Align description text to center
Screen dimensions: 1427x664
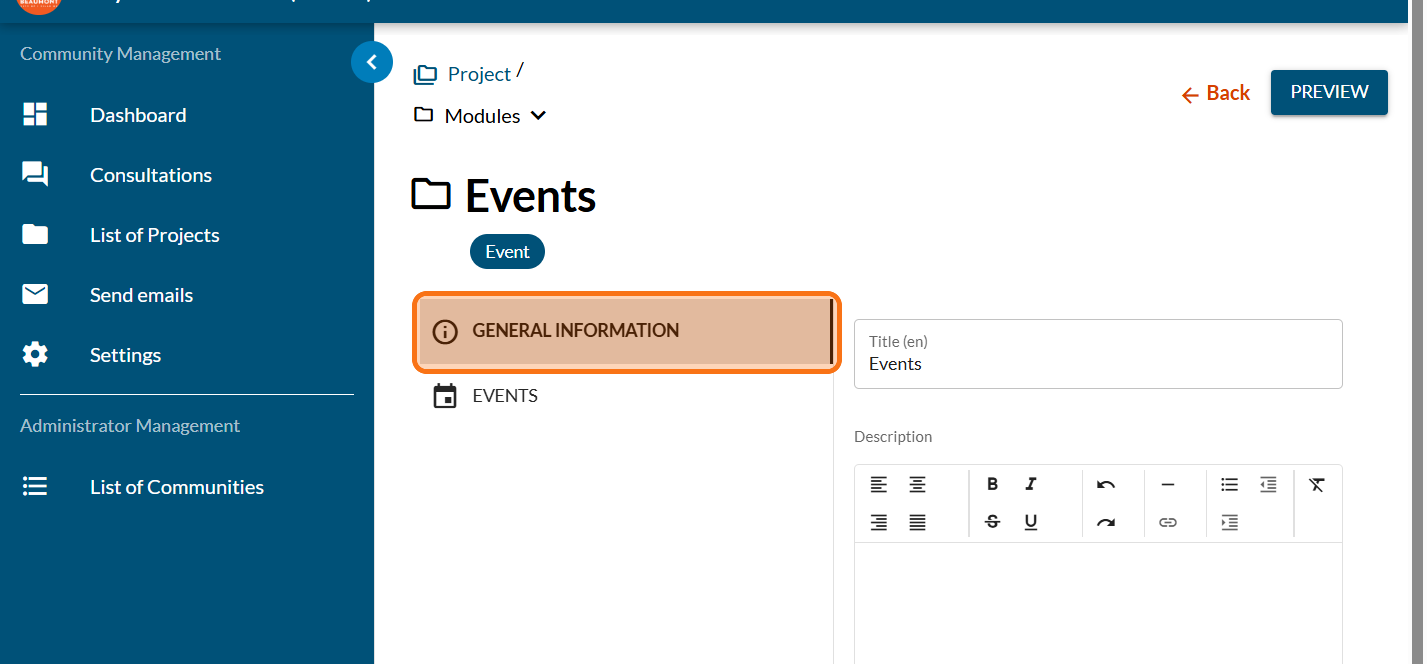click(x=917, y=484)
